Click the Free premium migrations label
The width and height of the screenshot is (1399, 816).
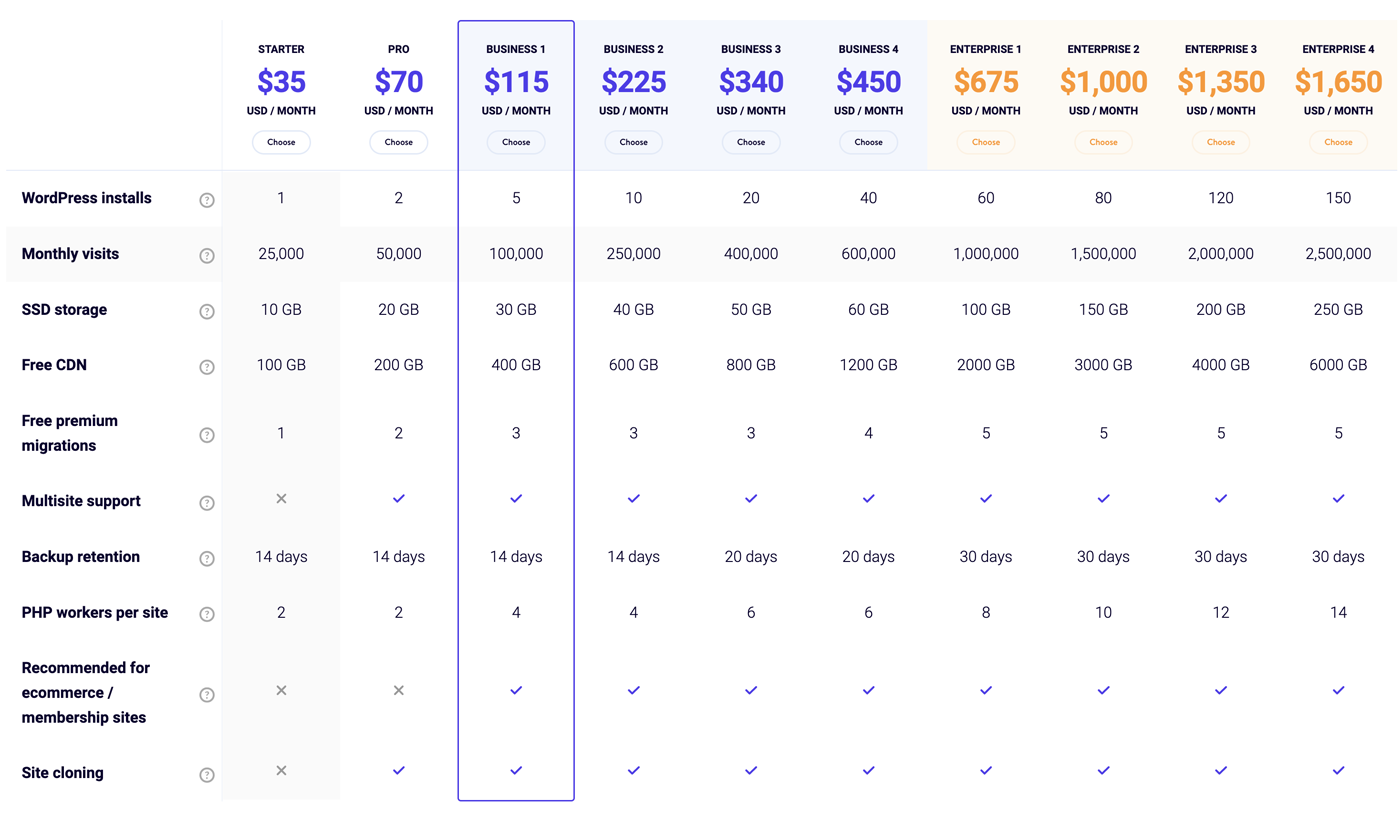coord(70,433)
